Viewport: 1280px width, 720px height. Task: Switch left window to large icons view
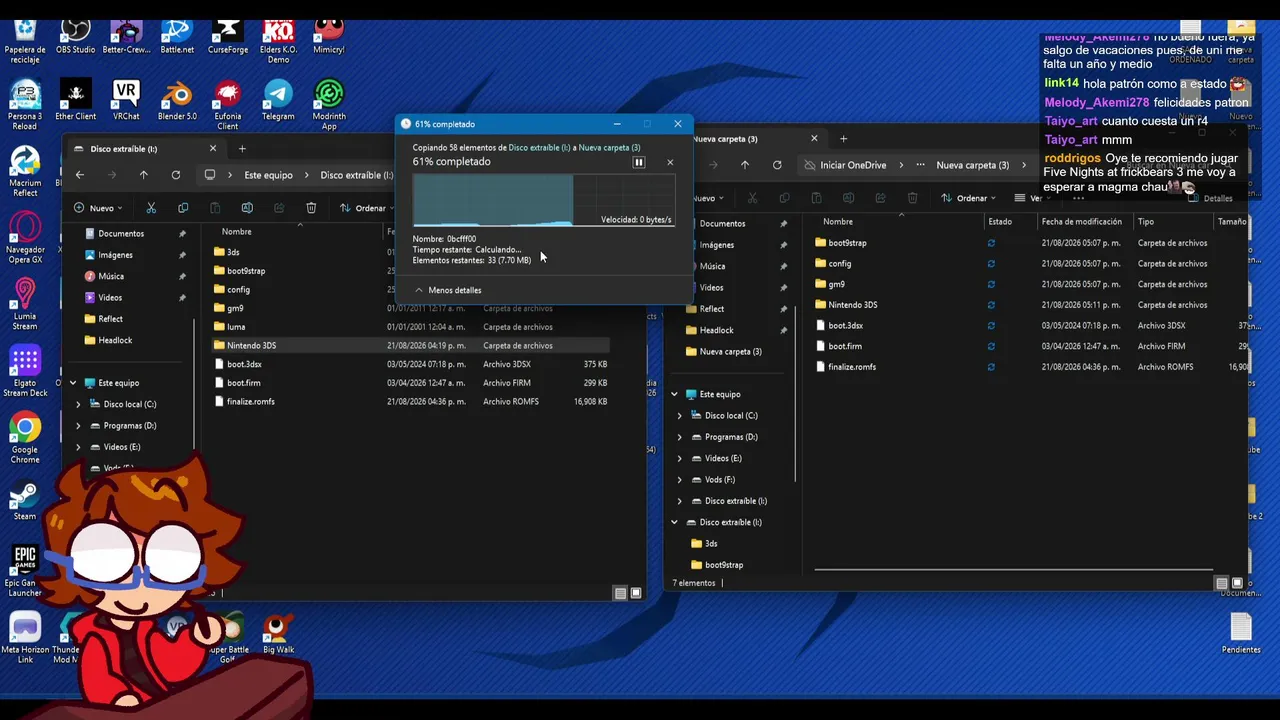pos(636,593)
